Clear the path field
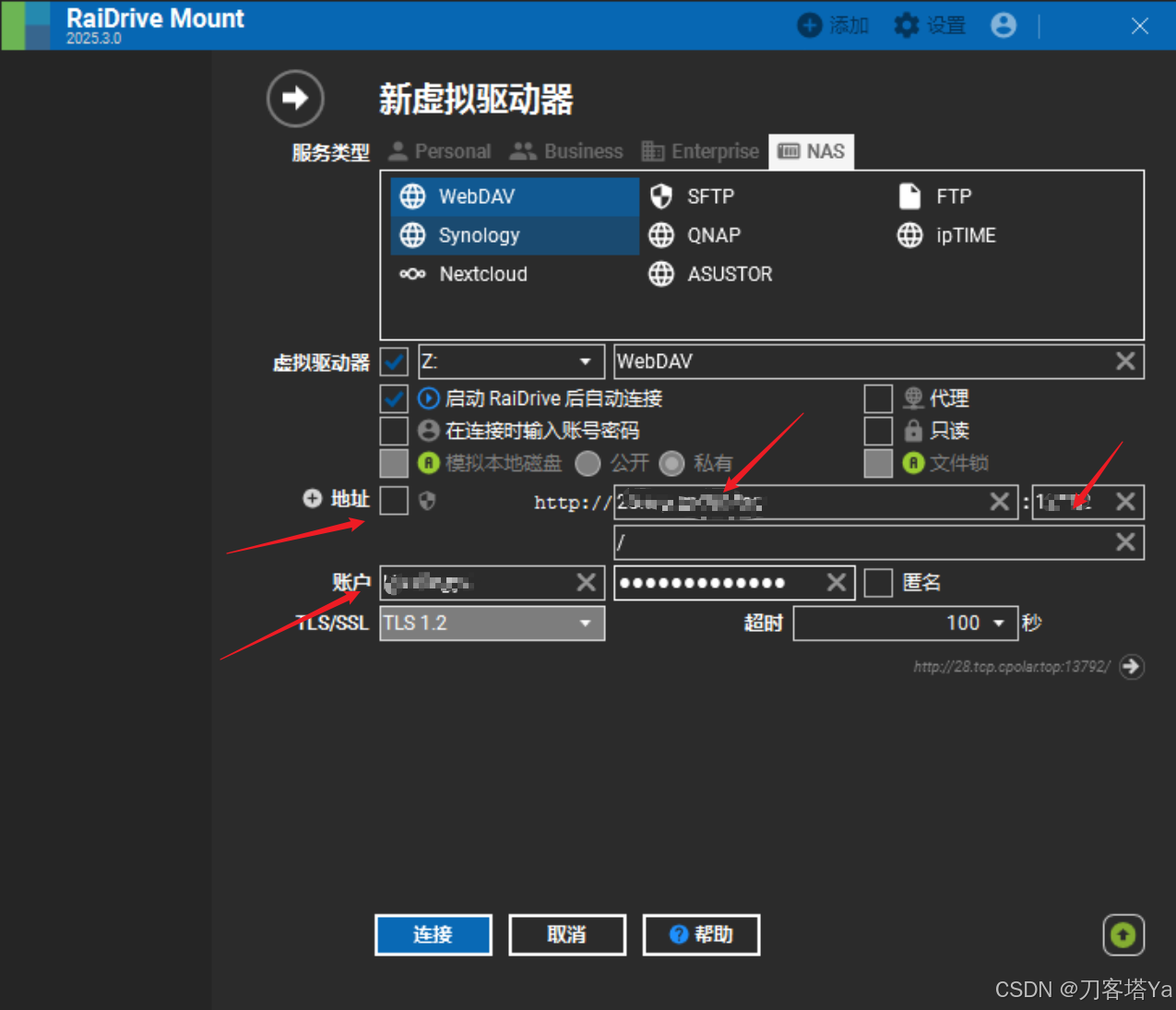This screenshot has height=1010, width=1176. (1125, 542)
